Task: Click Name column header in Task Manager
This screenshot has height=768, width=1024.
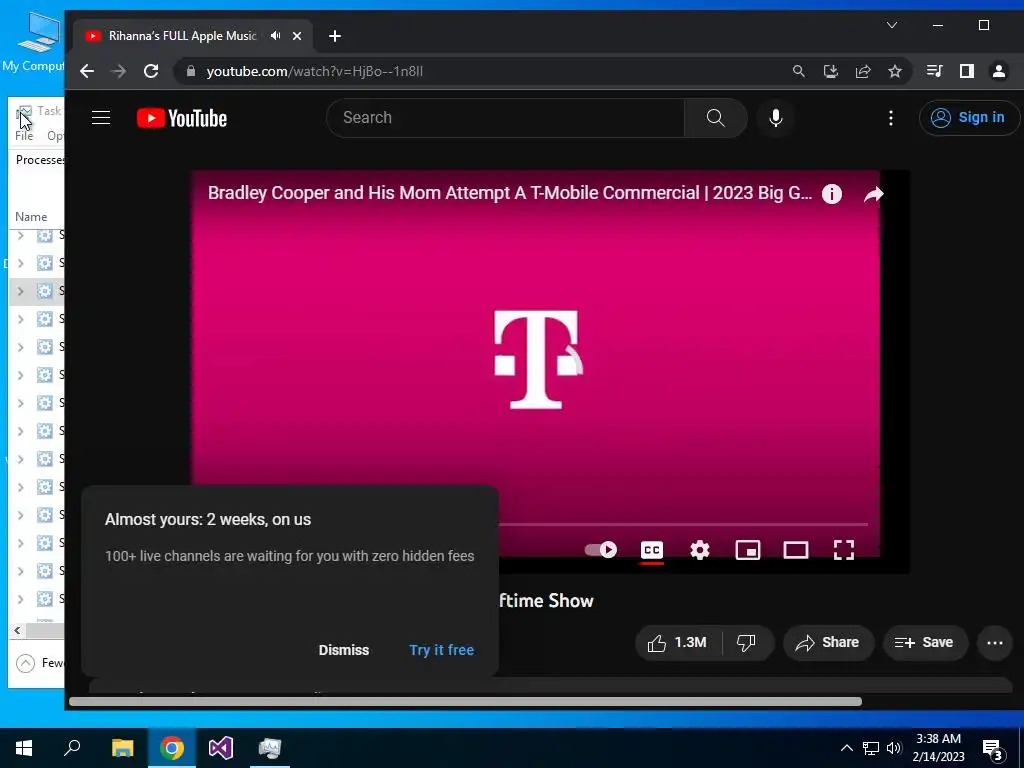Action: (x=31, y=217)
